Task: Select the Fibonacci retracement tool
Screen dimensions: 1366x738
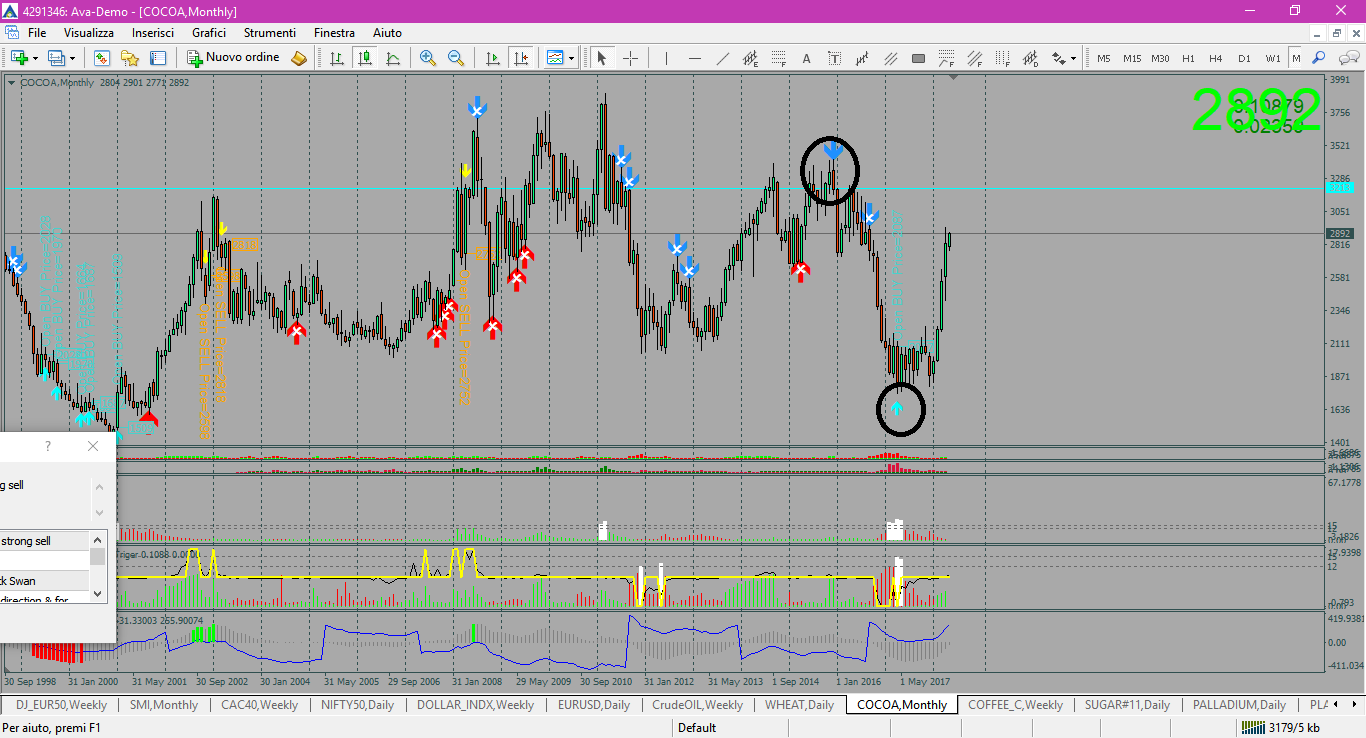Action: (x=778, y=58)
